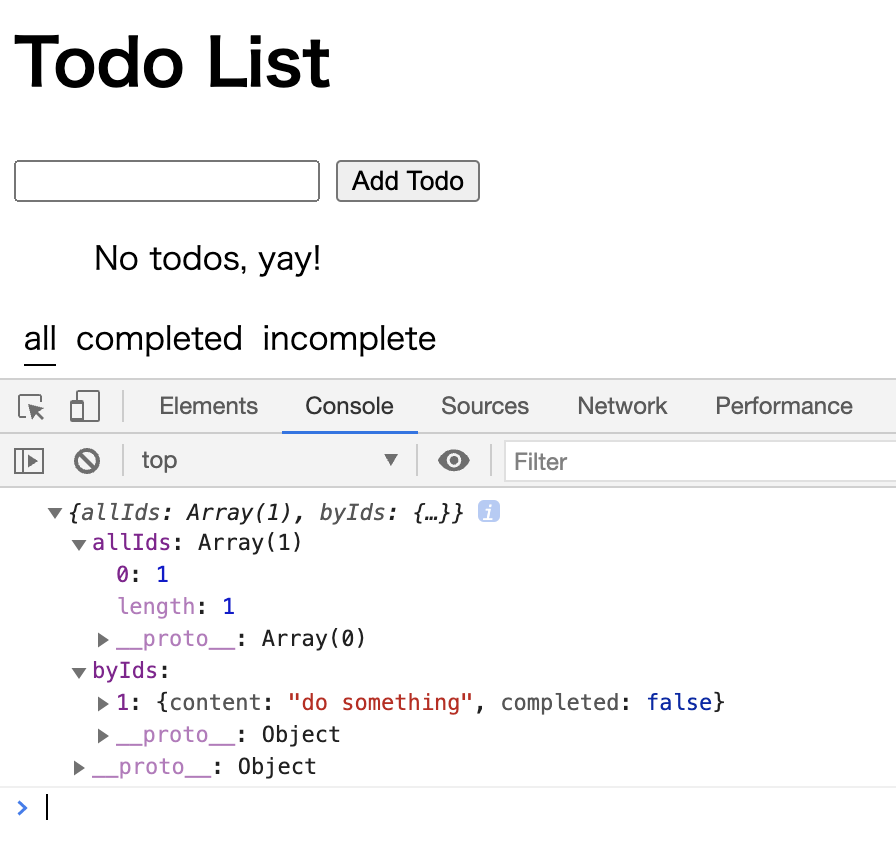Open the Sources tab
Screen dimensions: 896x856
(x=485, y=406)
